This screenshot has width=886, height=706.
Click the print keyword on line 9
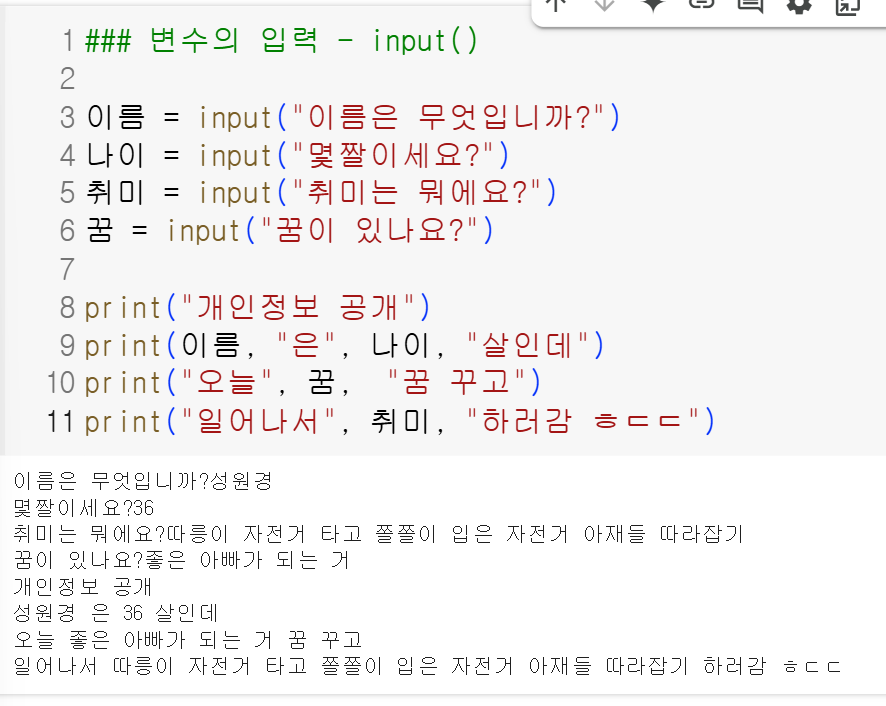tap(123, 346)
